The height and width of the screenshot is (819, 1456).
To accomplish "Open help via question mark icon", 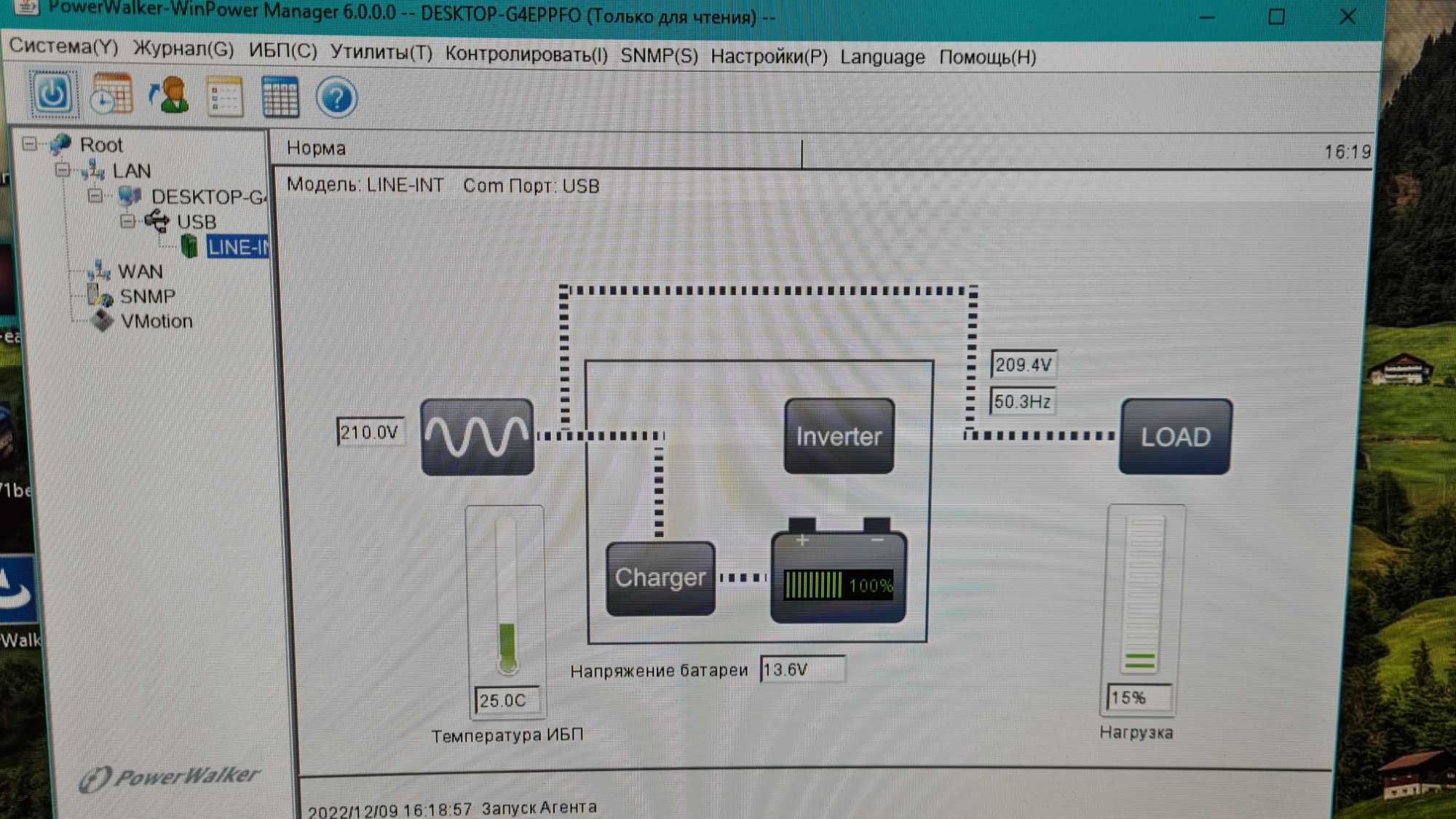I will tap(336, 98).
